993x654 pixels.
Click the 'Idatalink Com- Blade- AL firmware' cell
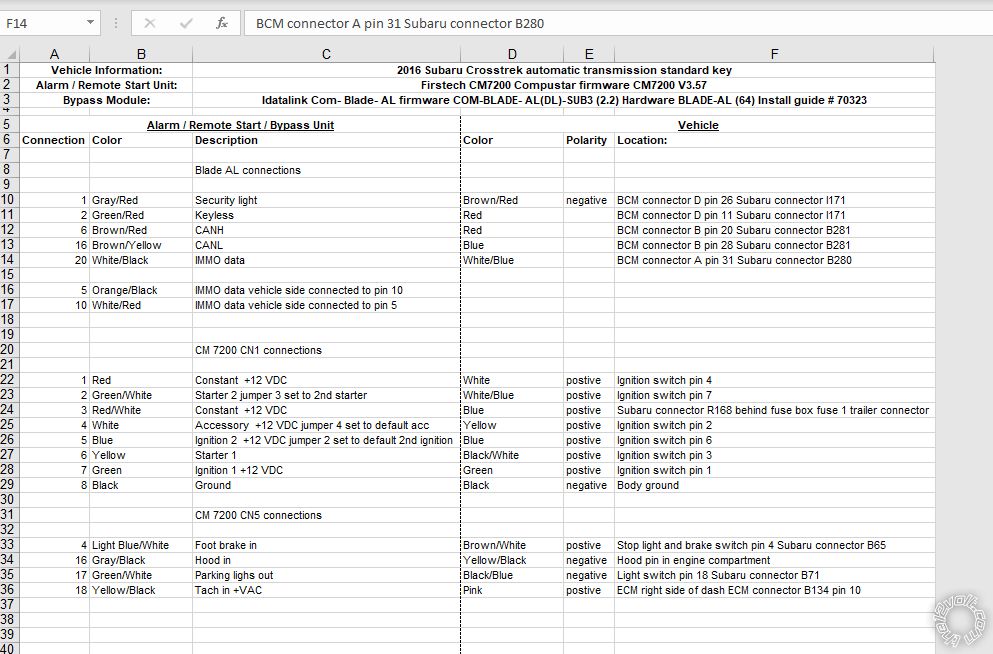pyautogui.click(x=564, y=100)
